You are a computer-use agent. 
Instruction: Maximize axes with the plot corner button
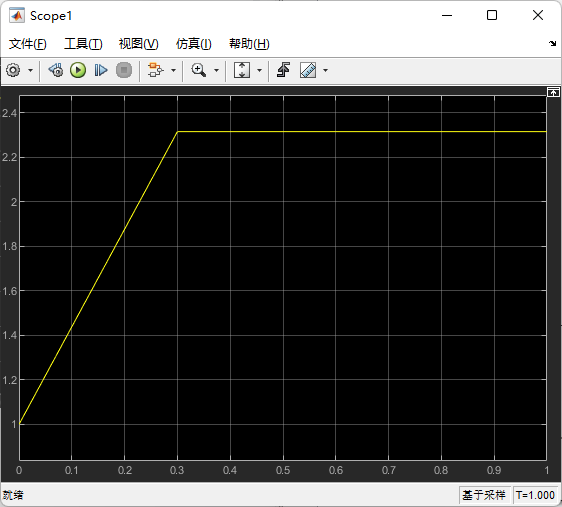553,92
